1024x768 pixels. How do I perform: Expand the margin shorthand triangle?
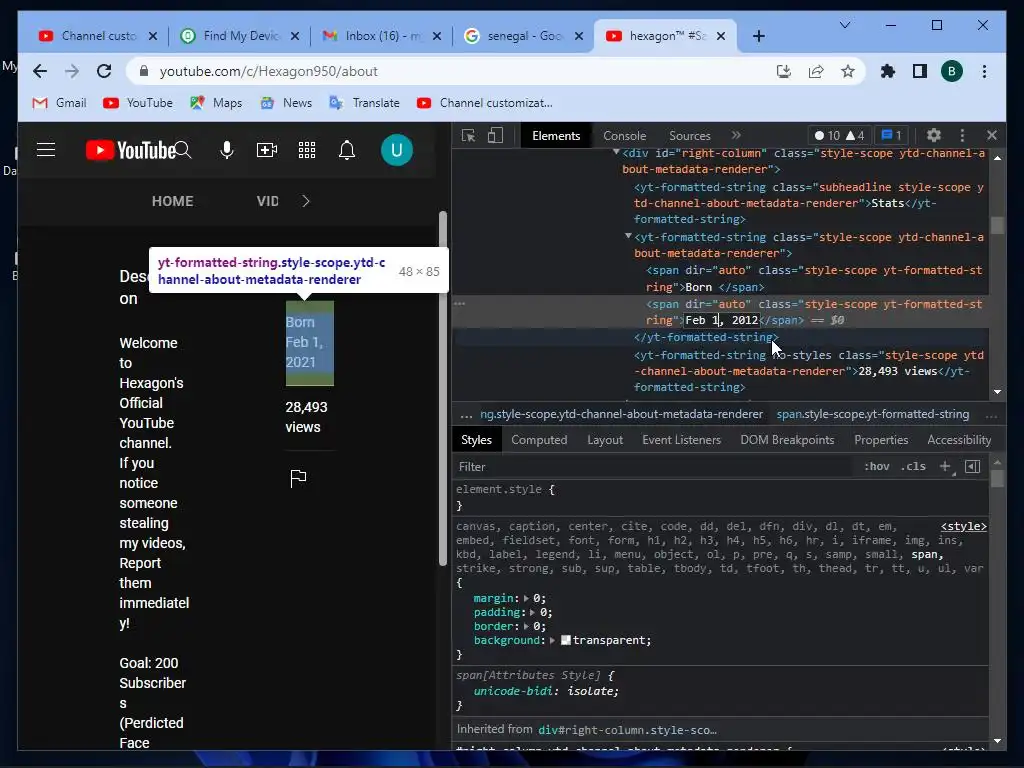(x=526, y=598)
